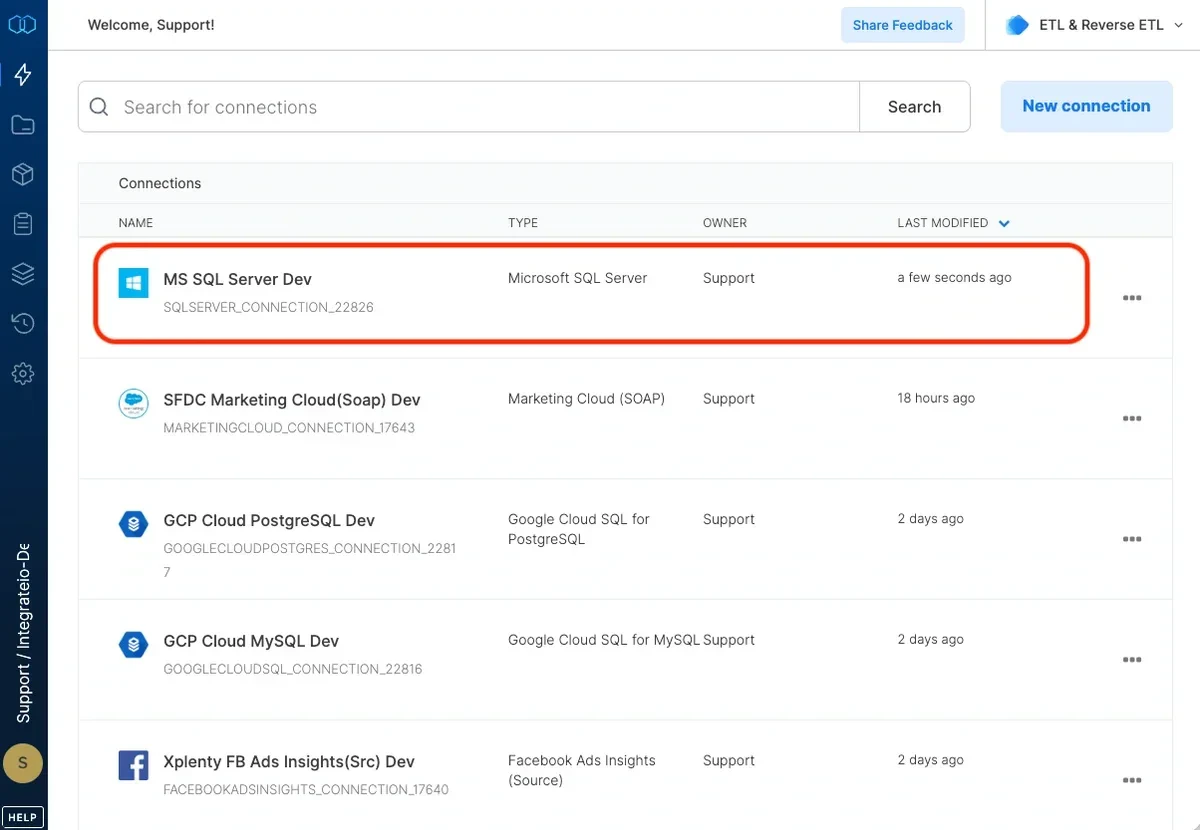The width and height of the screenshot is (1200, 830).
Task: Open the lightning bolt dashboard icon in sidebar
Action: 23,74
